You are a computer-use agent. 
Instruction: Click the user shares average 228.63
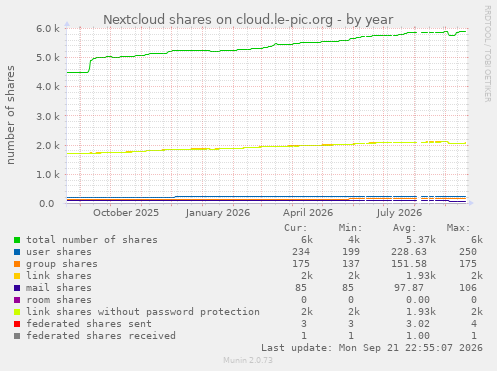(x=409, y=252)
